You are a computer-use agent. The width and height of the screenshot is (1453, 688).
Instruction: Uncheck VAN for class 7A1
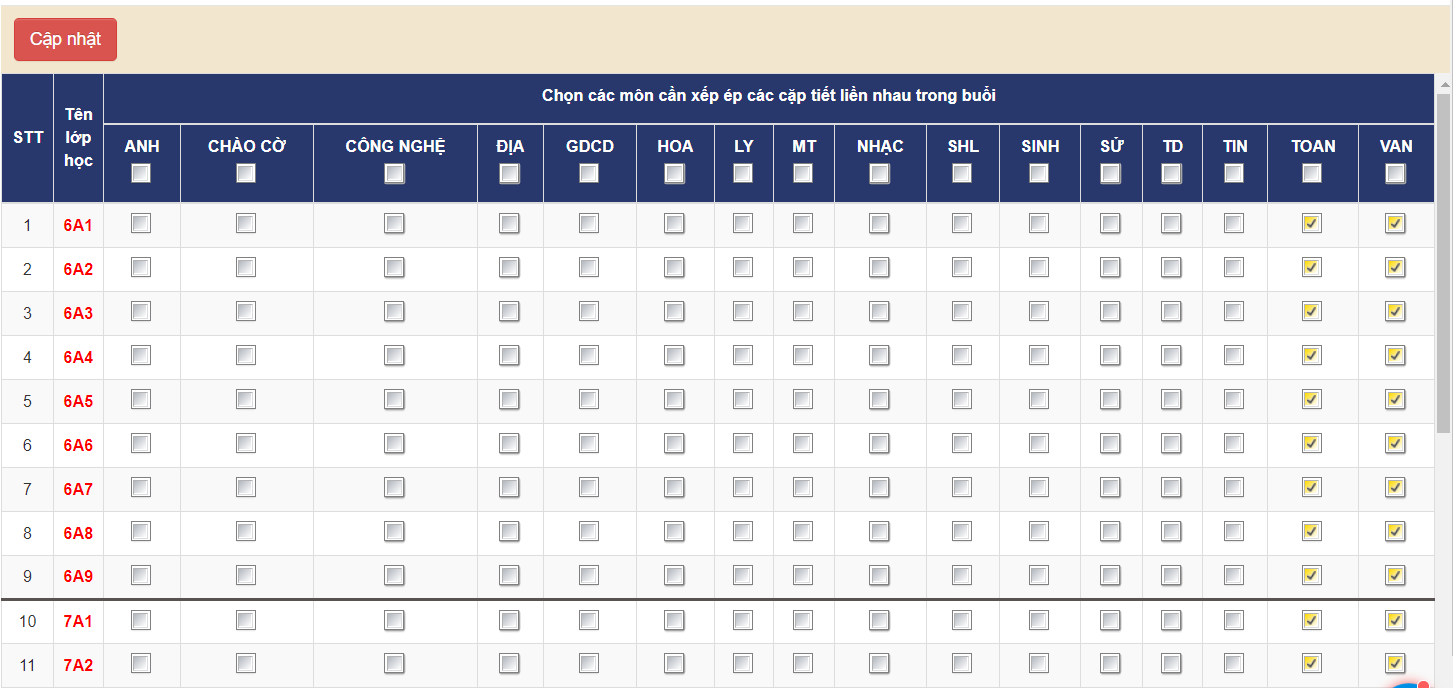(1395, 621)
